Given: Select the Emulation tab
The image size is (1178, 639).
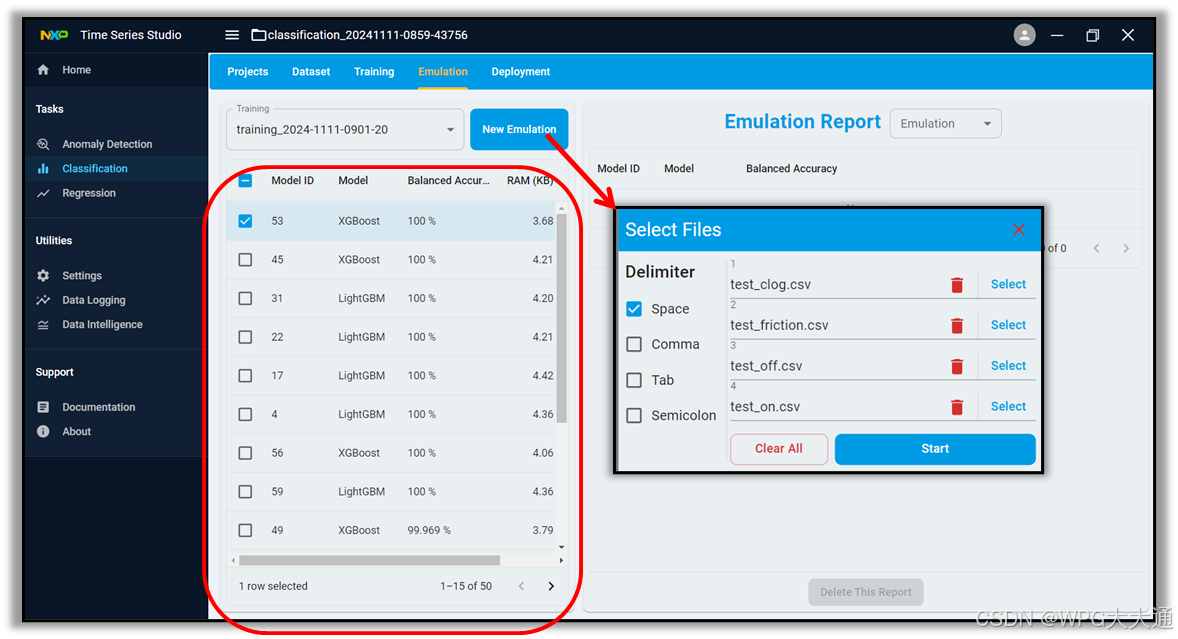Looking at the screenshot, I should point(443,72).
